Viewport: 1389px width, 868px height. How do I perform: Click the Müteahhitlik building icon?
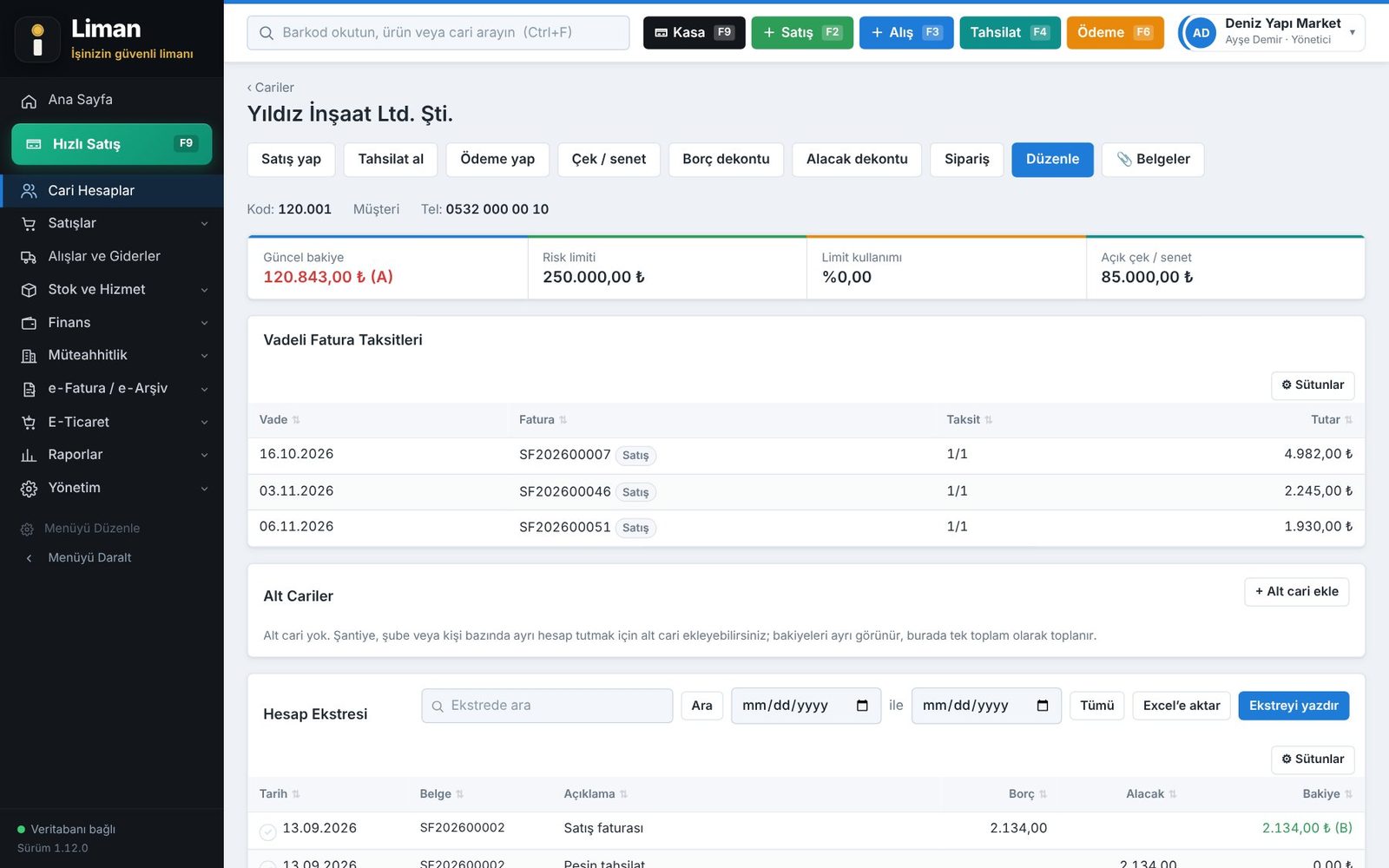[29, 356]
